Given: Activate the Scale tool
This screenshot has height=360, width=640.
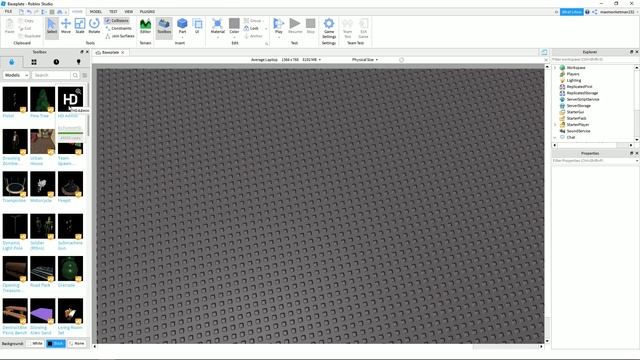Looking at the screenshot, I should pos(80,26).
